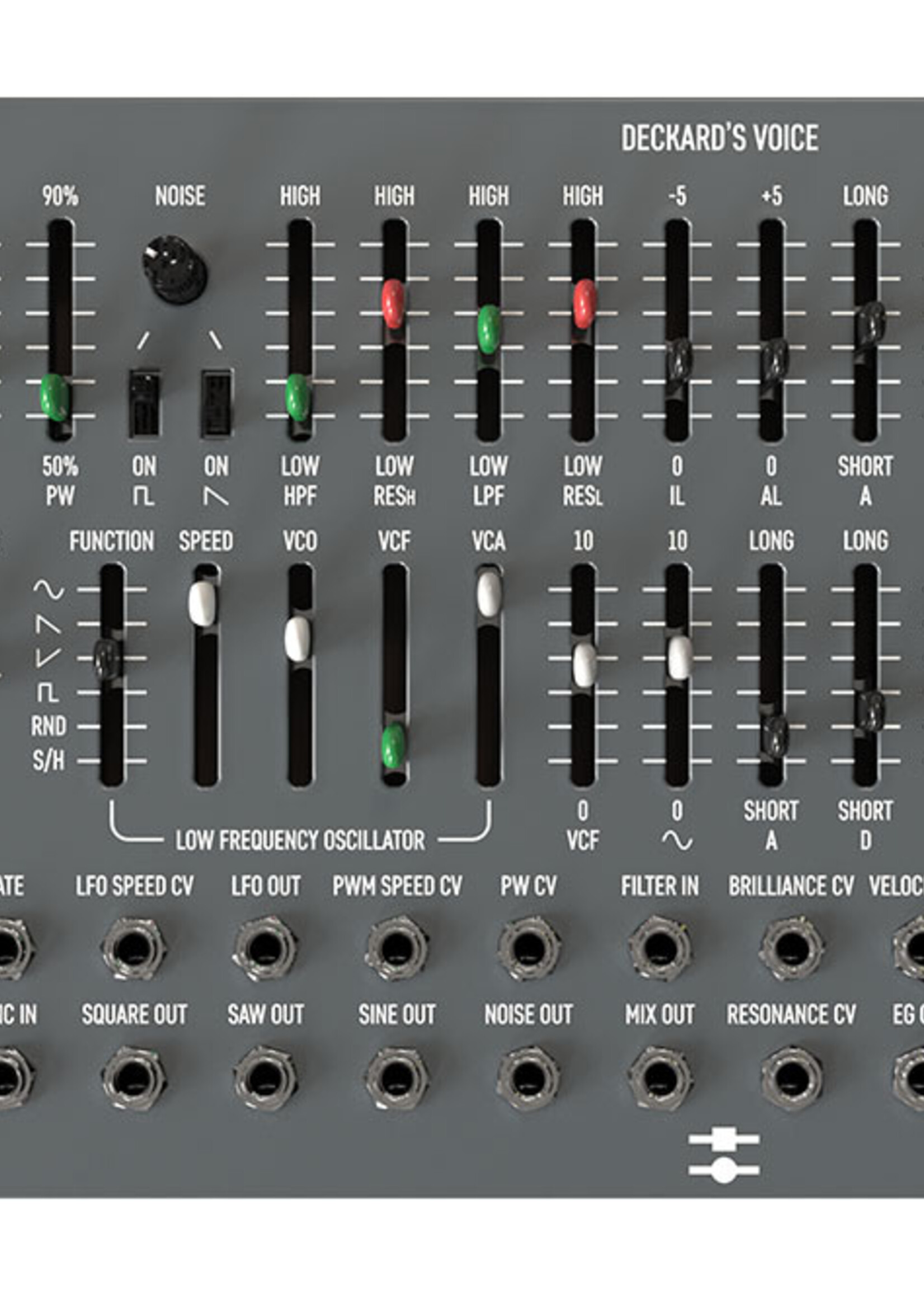Click the +5 label above AL slider
Screen dimensions: 924x1294
click(771, 196)
